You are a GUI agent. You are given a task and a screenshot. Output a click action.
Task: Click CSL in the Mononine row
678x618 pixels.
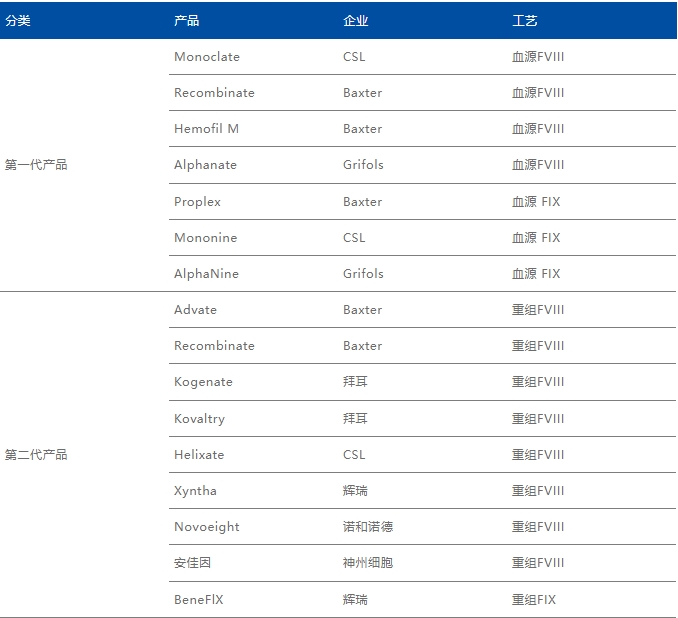354,237
